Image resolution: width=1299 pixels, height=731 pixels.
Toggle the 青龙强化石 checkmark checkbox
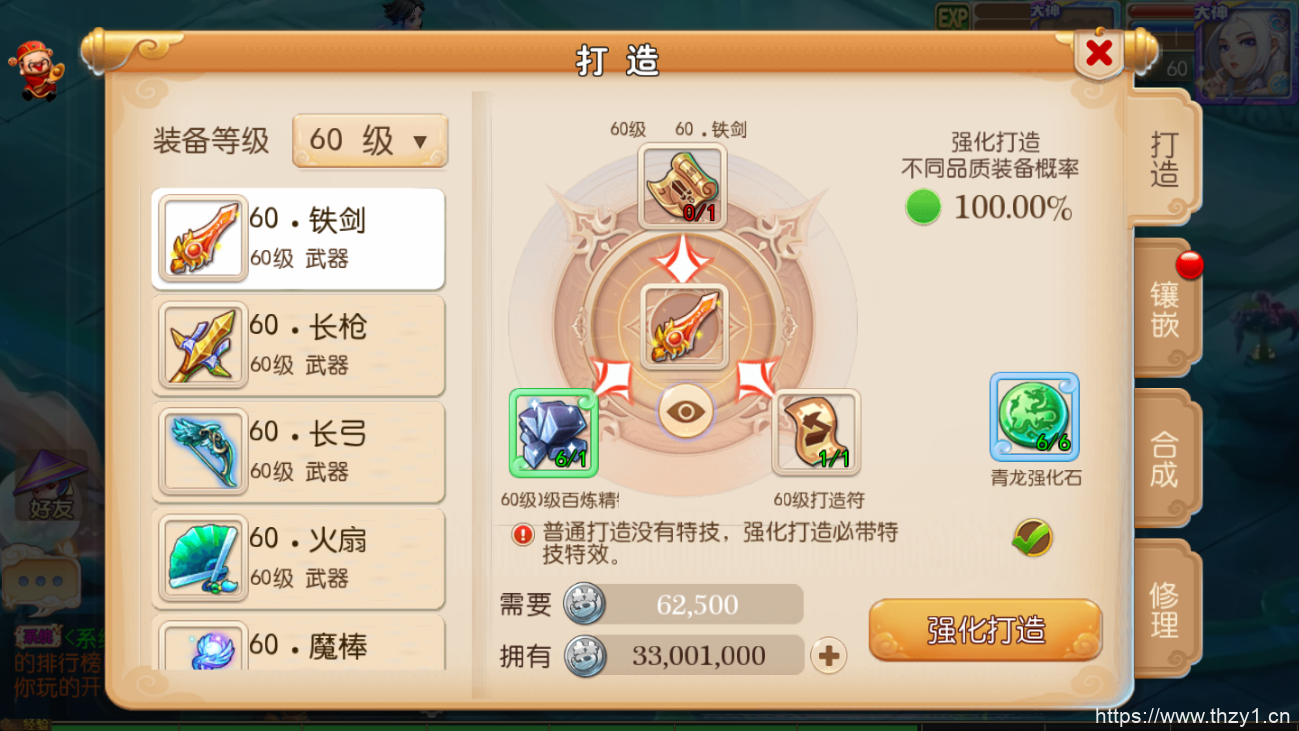click(1032, 538)
